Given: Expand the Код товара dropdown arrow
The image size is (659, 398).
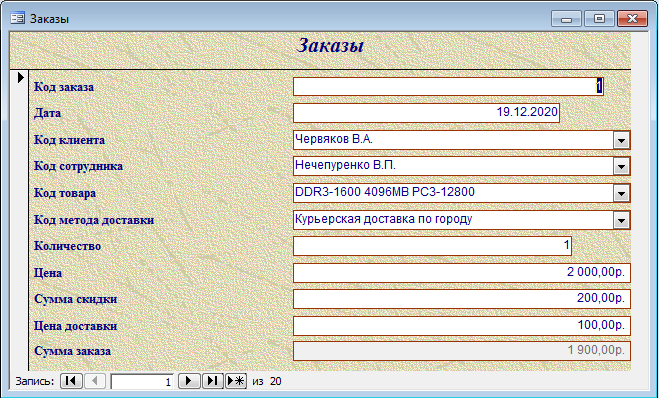Looking at the screenshot, I should coord(621,193).
